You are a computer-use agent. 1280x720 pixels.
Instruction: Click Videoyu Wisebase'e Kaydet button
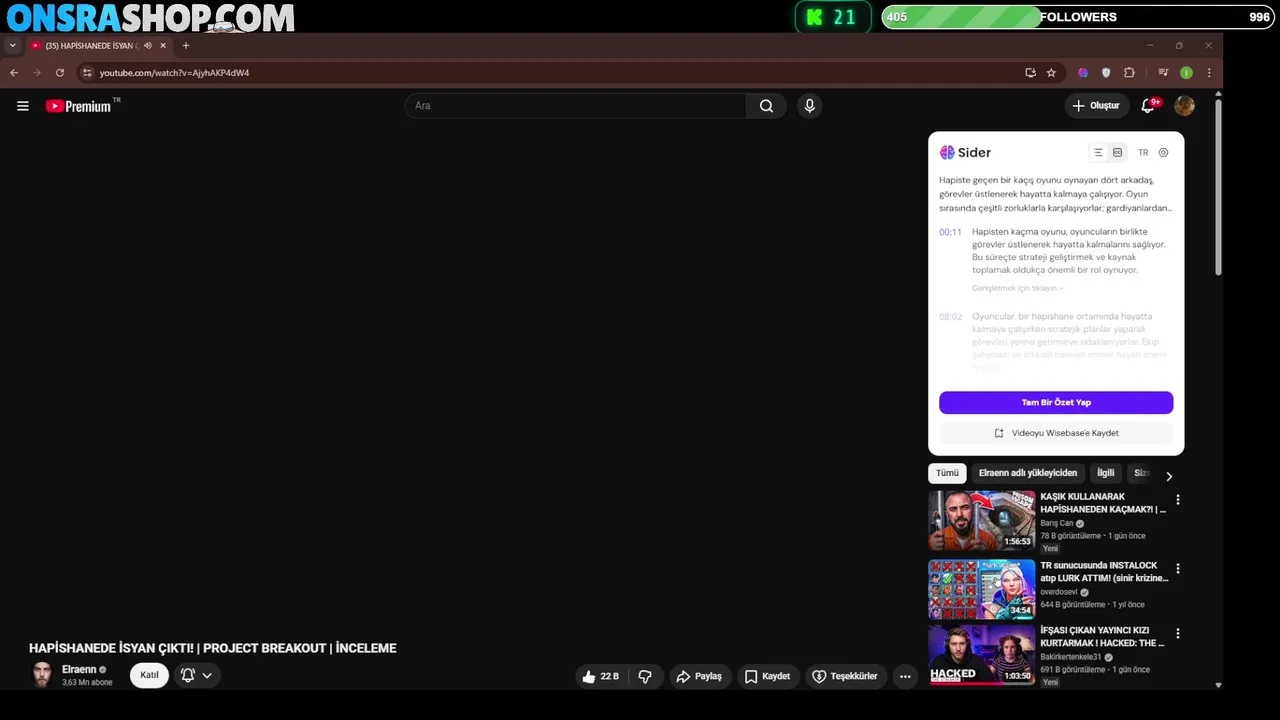1056,433
